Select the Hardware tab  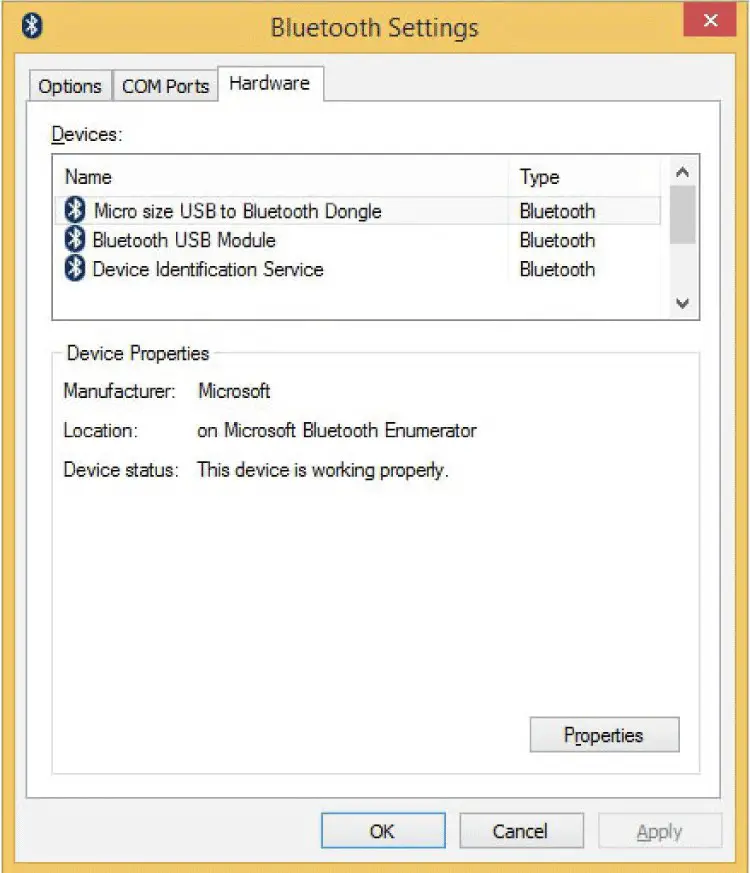pos(269,84)
